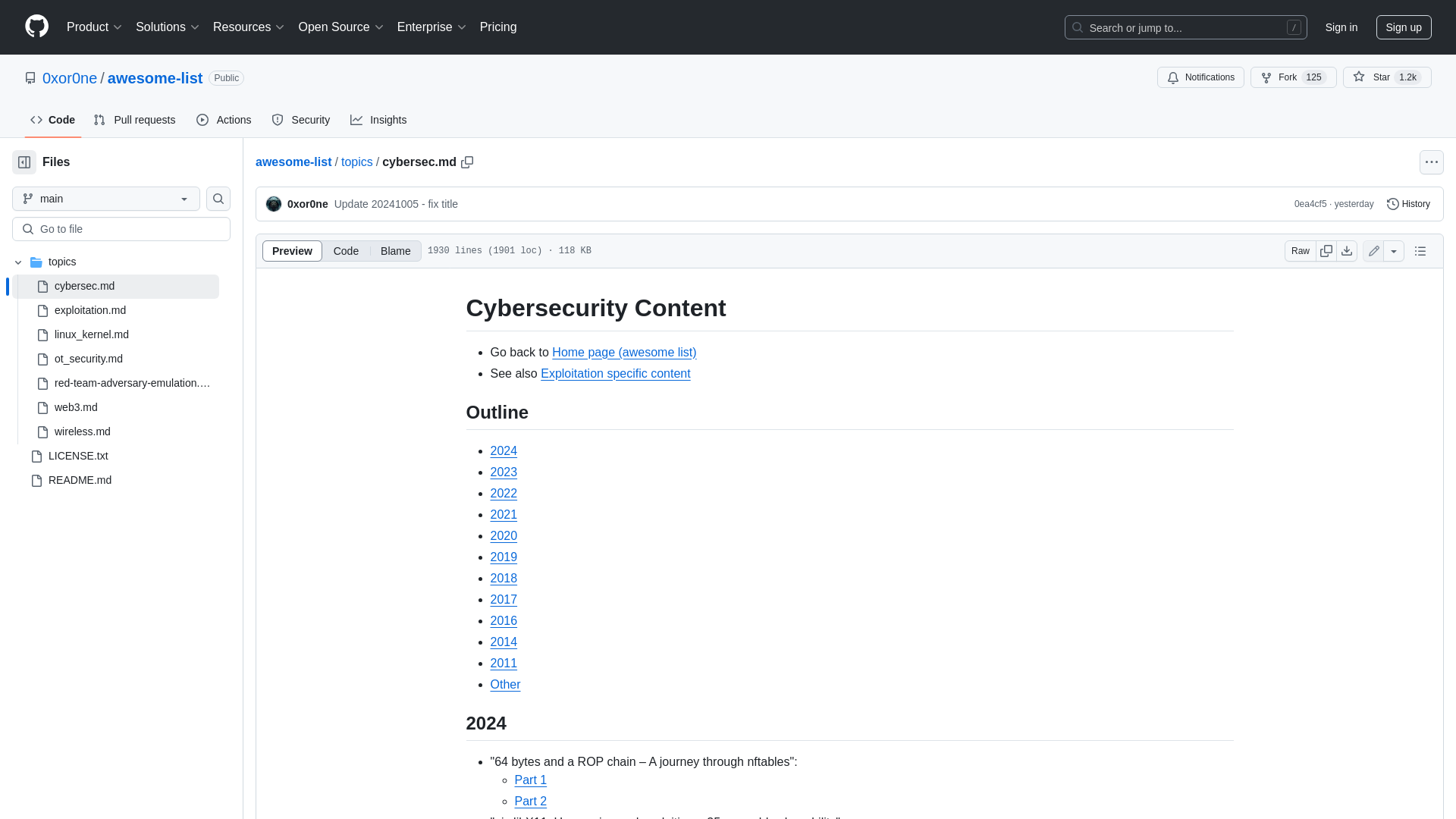Download raw file icon

(1347, 251)
